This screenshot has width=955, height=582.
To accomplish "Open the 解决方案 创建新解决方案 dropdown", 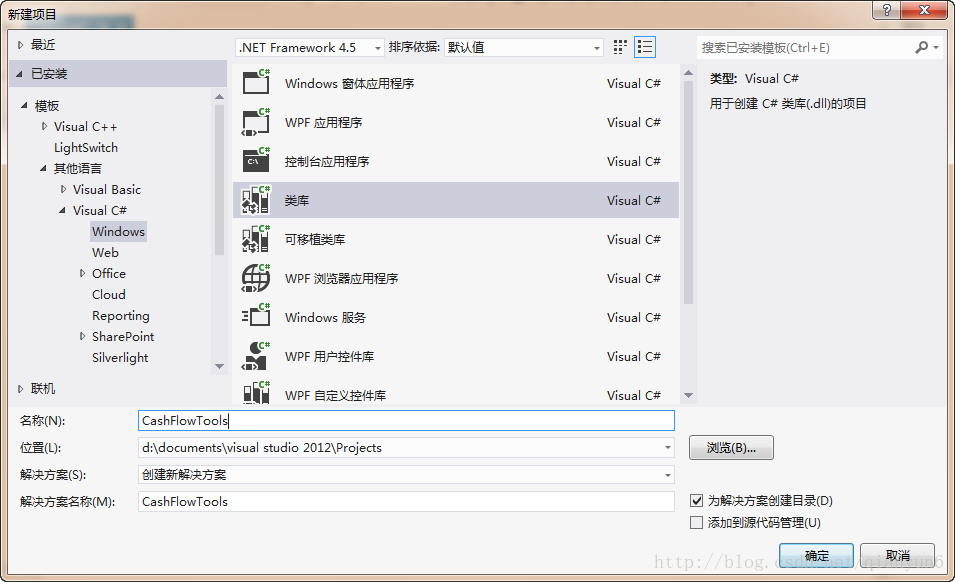I will [406, 474].
